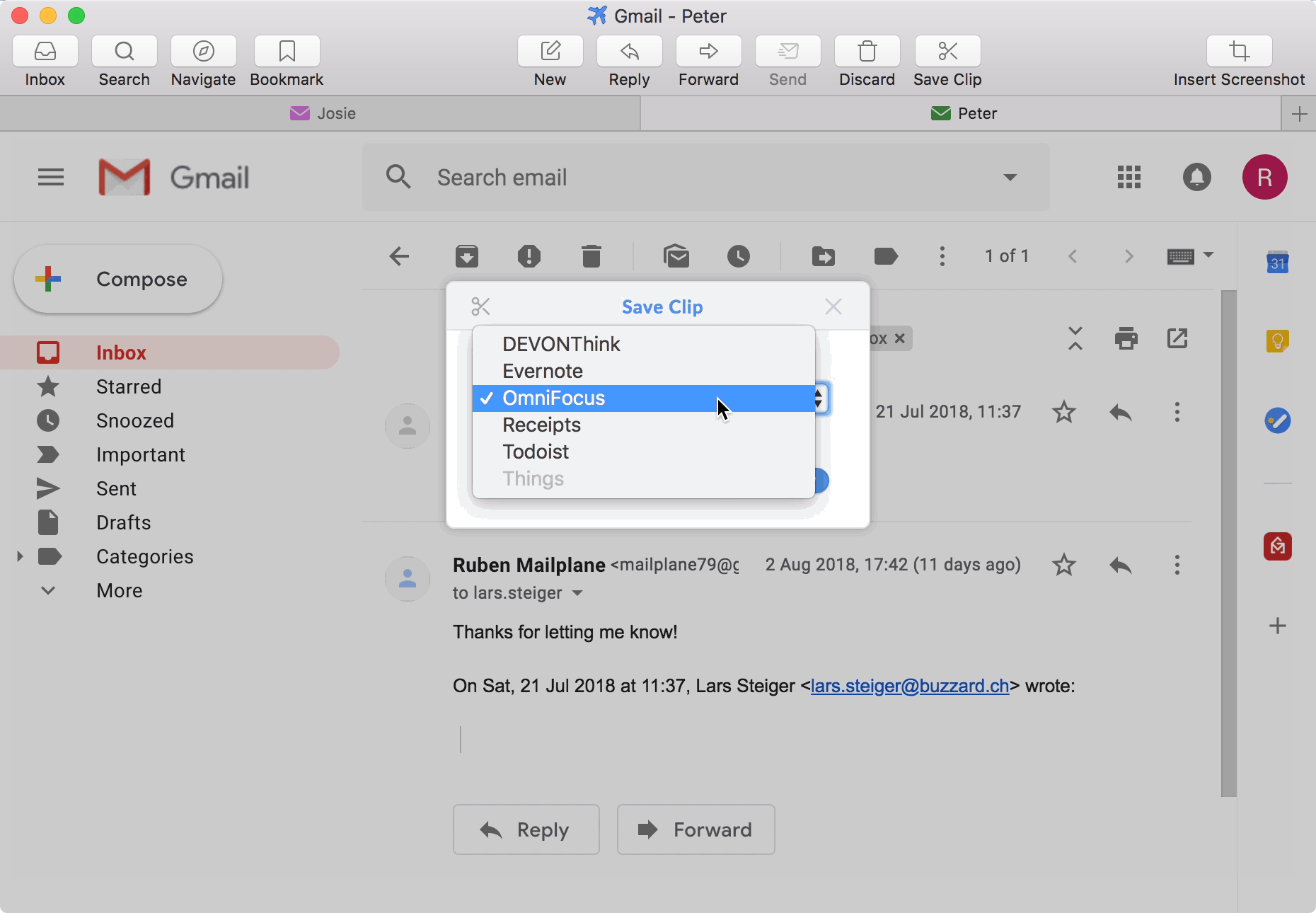Viewport: 1316px width, 913px height.
Task: Open the Gmail main menu hamburger
Action: pos(51,177)
